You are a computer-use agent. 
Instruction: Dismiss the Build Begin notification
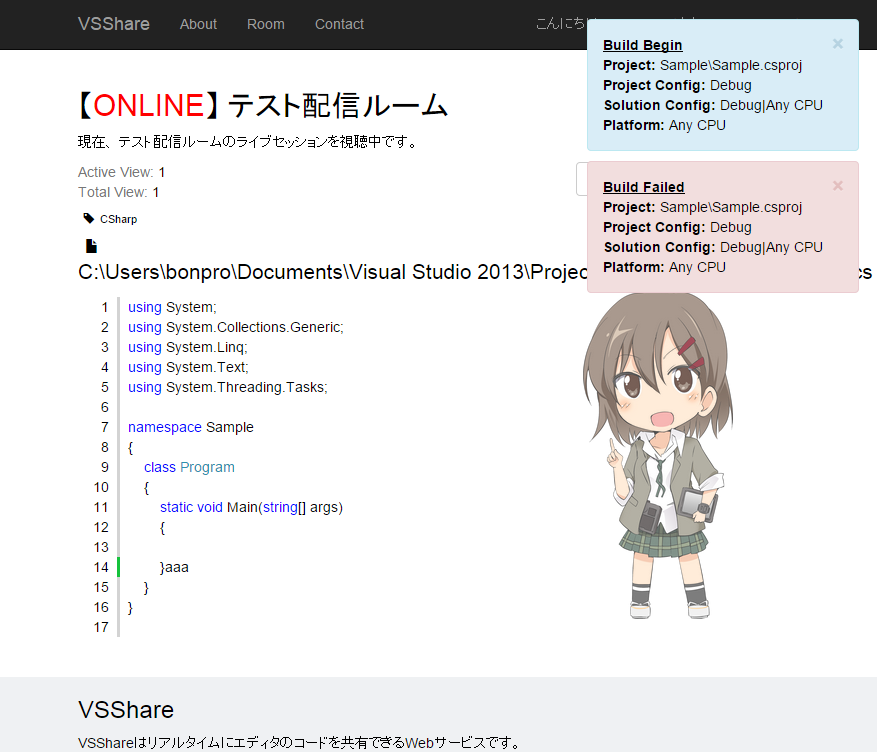coord(837,43)
